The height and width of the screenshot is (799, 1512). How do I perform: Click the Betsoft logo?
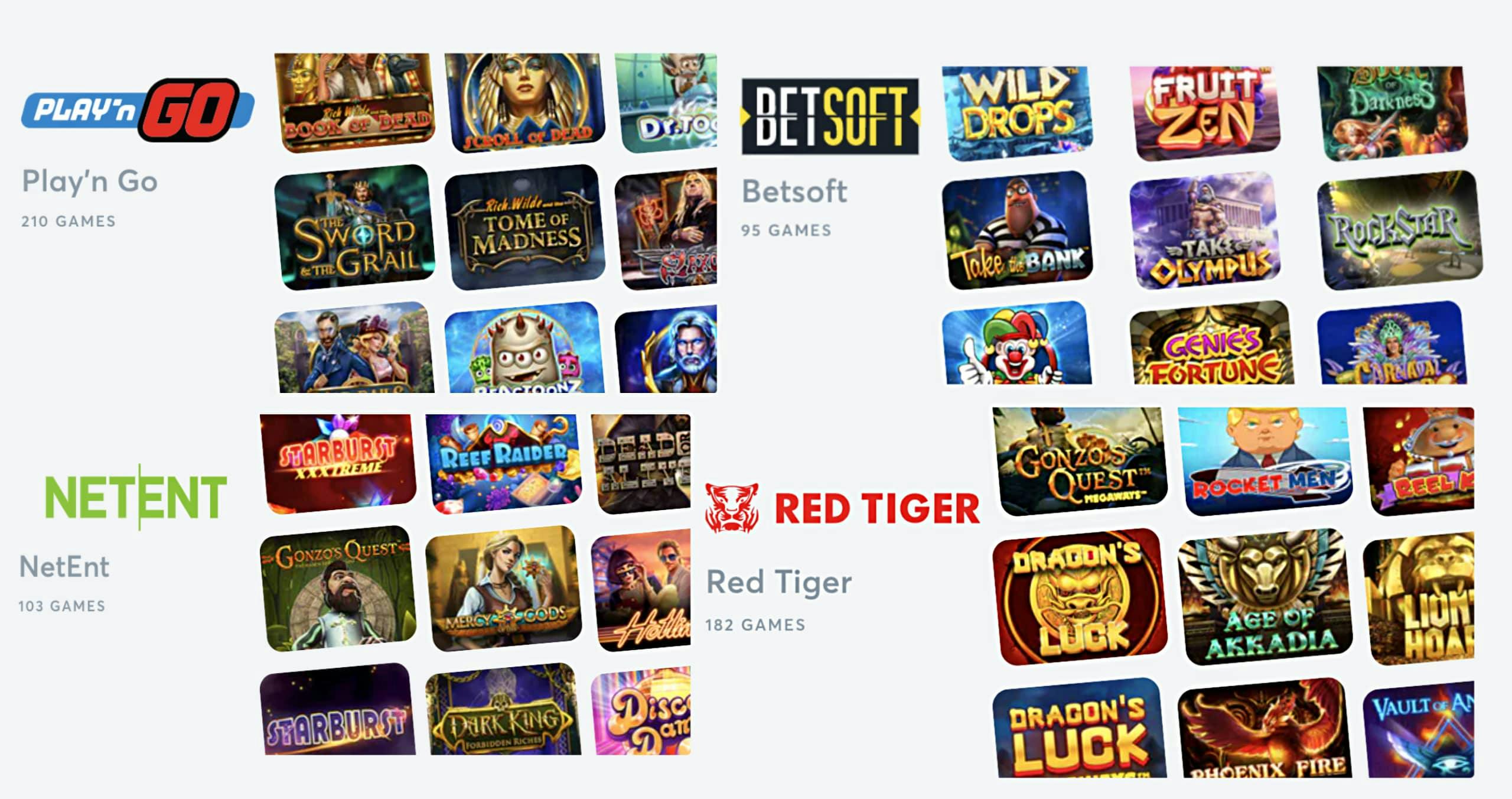830,116
